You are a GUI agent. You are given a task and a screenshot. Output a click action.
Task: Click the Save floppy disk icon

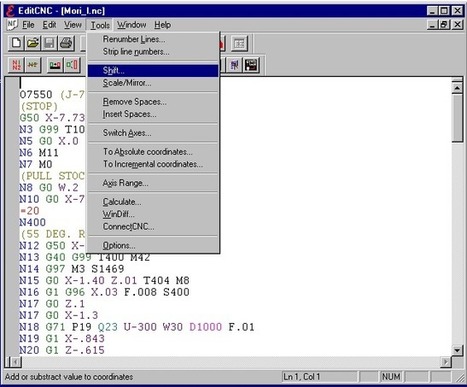pyautogui.click(x=49, y=43)
